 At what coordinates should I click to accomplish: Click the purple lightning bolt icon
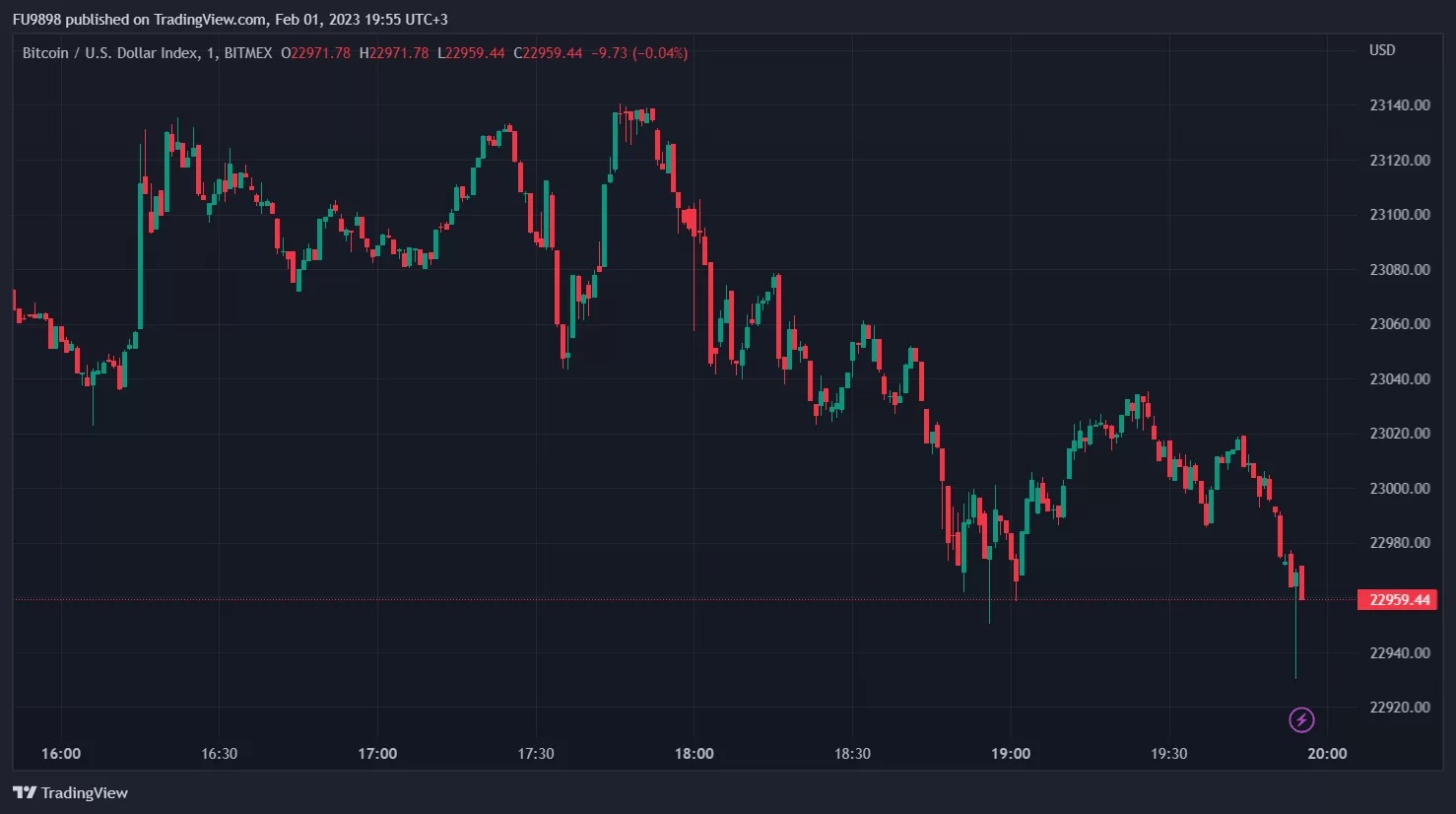(x=1301, y=719)
